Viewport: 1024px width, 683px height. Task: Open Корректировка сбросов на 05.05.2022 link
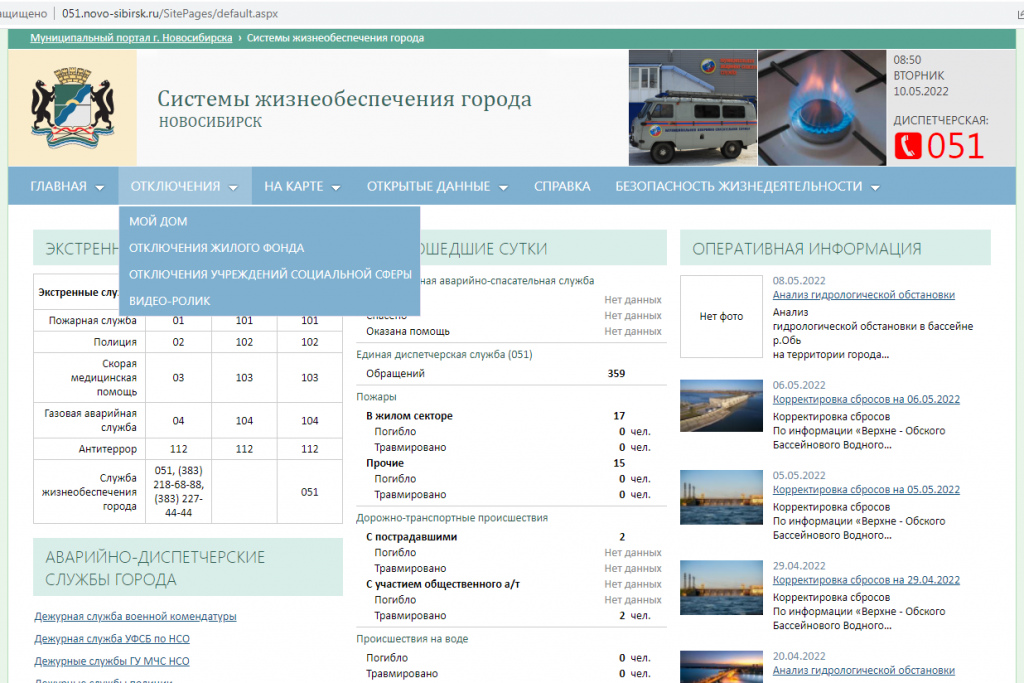pos(866,490)
